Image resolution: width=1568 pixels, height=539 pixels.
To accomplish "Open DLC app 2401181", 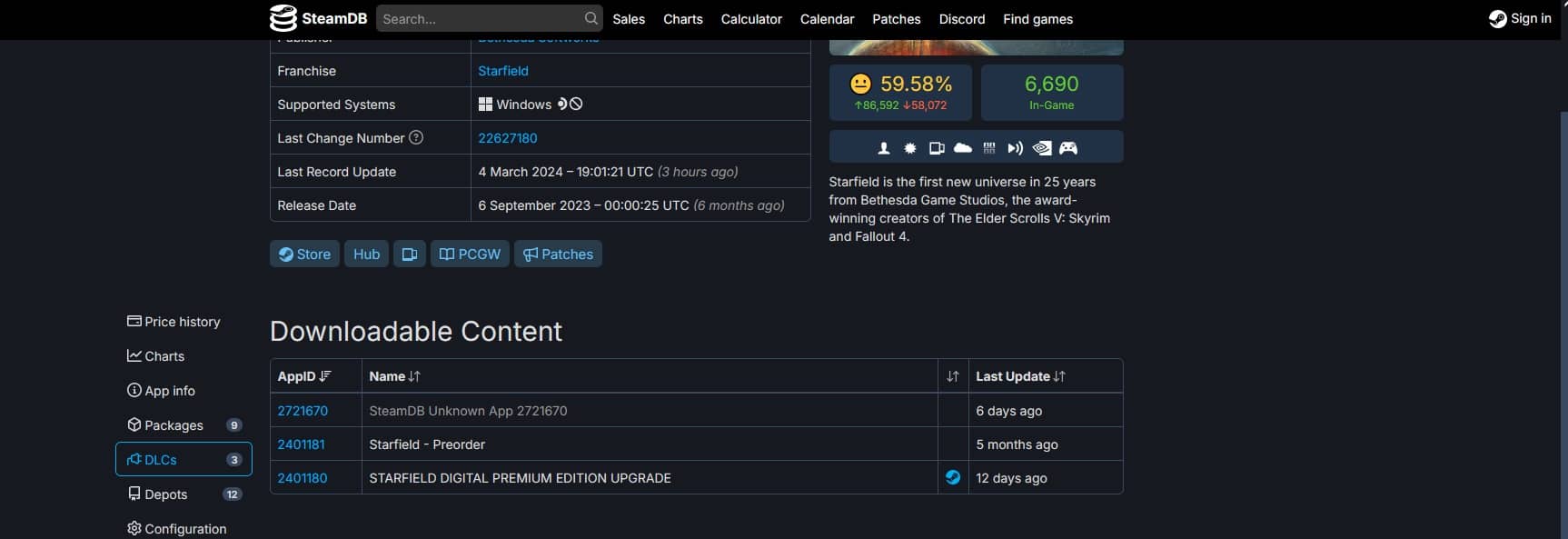I will click(x=301, y=444).
